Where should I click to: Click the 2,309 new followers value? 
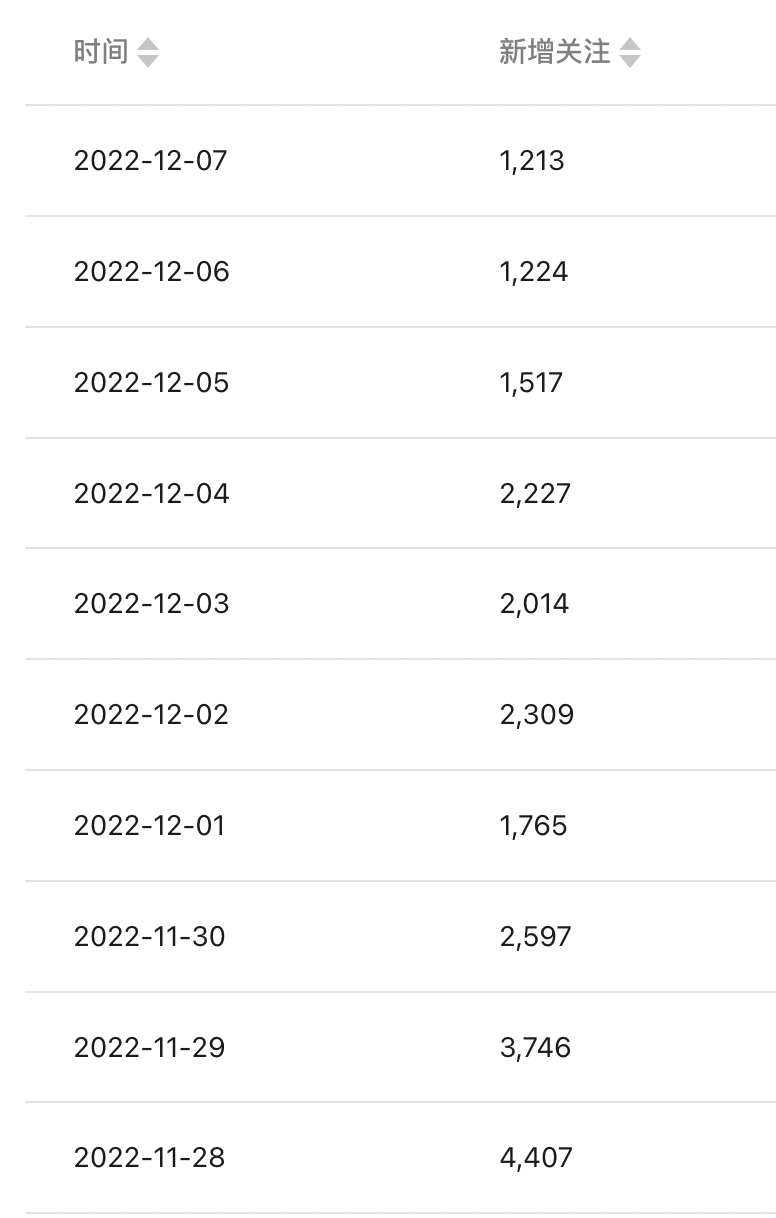pos(537,714)
